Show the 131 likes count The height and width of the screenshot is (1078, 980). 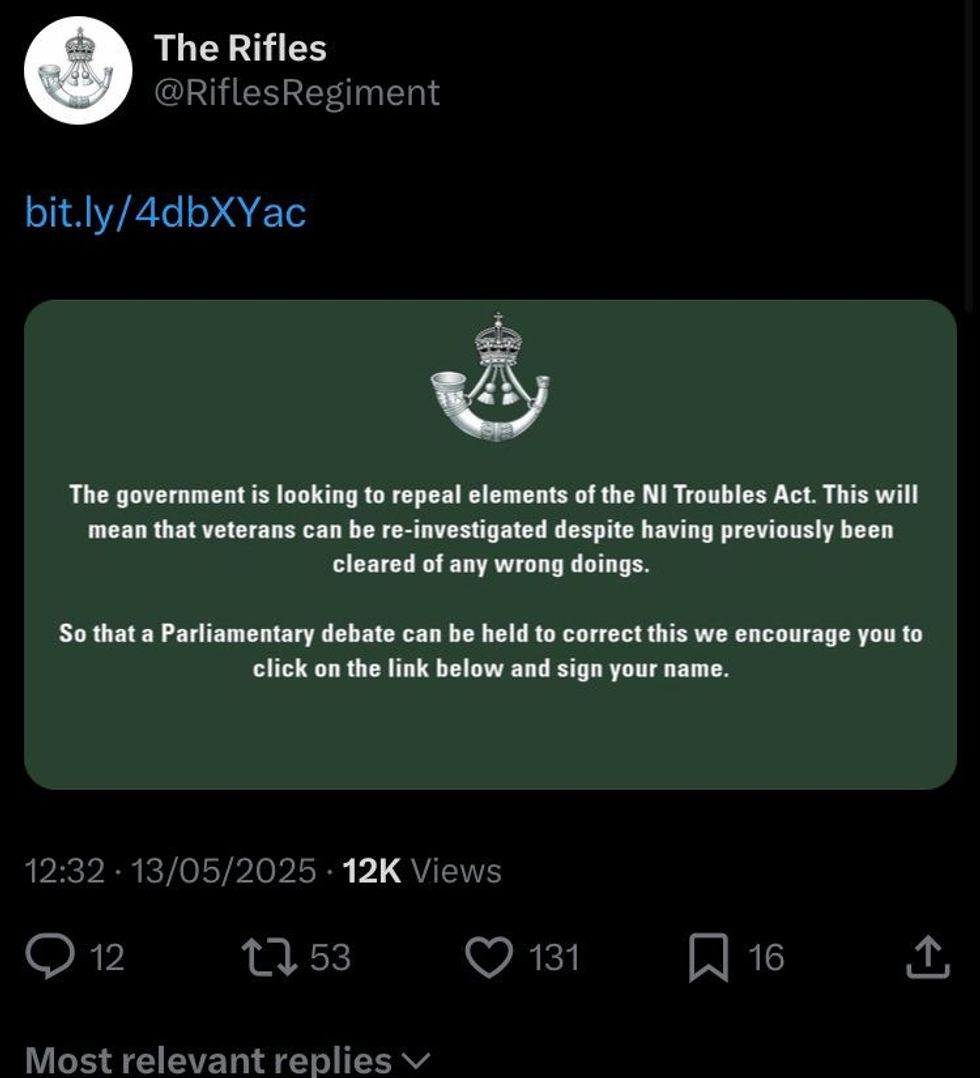pyautogui.click(x=554, y=958)
